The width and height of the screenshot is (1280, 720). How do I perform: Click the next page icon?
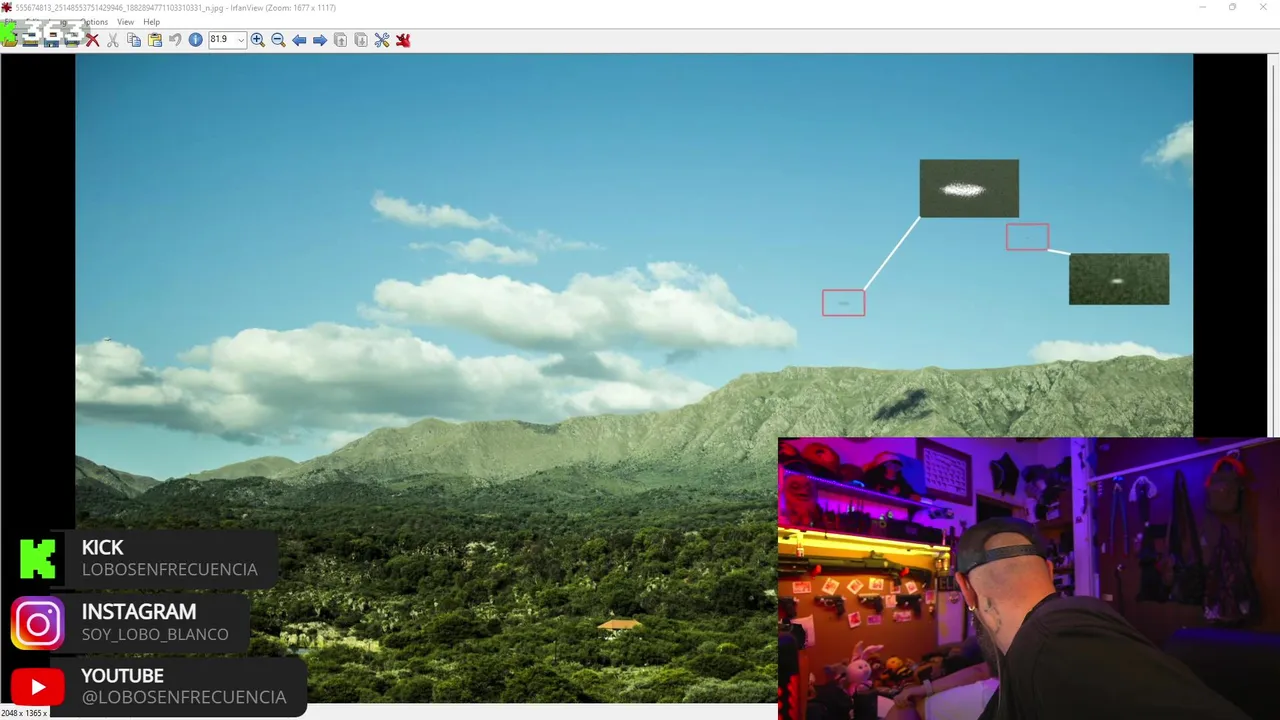[361, 40]
